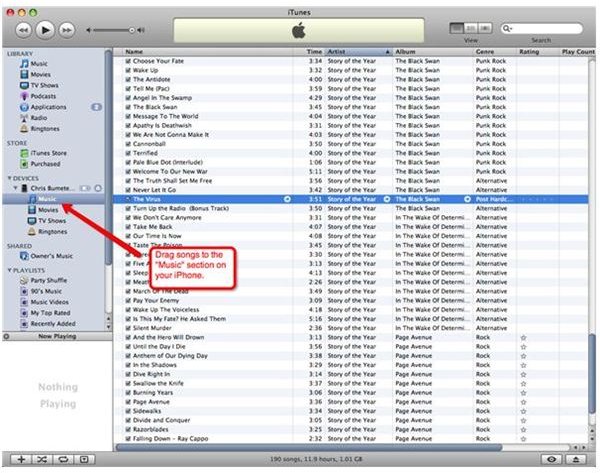The image size is (600, 473).
Task: Sort by the Genre column
Action: tap(495, 52)
